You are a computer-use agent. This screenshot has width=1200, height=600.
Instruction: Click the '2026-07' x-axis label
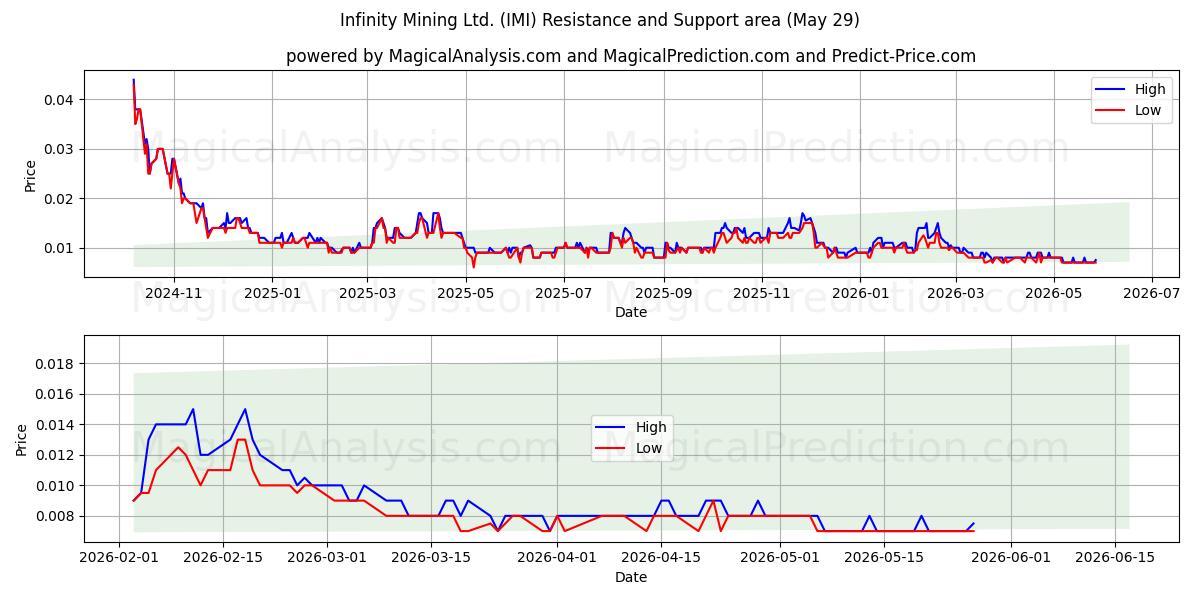click(1150, 293)
